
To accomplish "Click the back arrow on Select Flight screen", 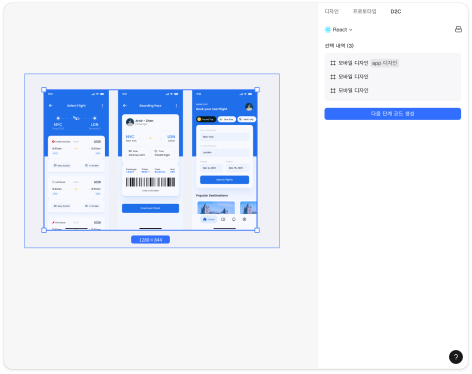I will point(51,105).
